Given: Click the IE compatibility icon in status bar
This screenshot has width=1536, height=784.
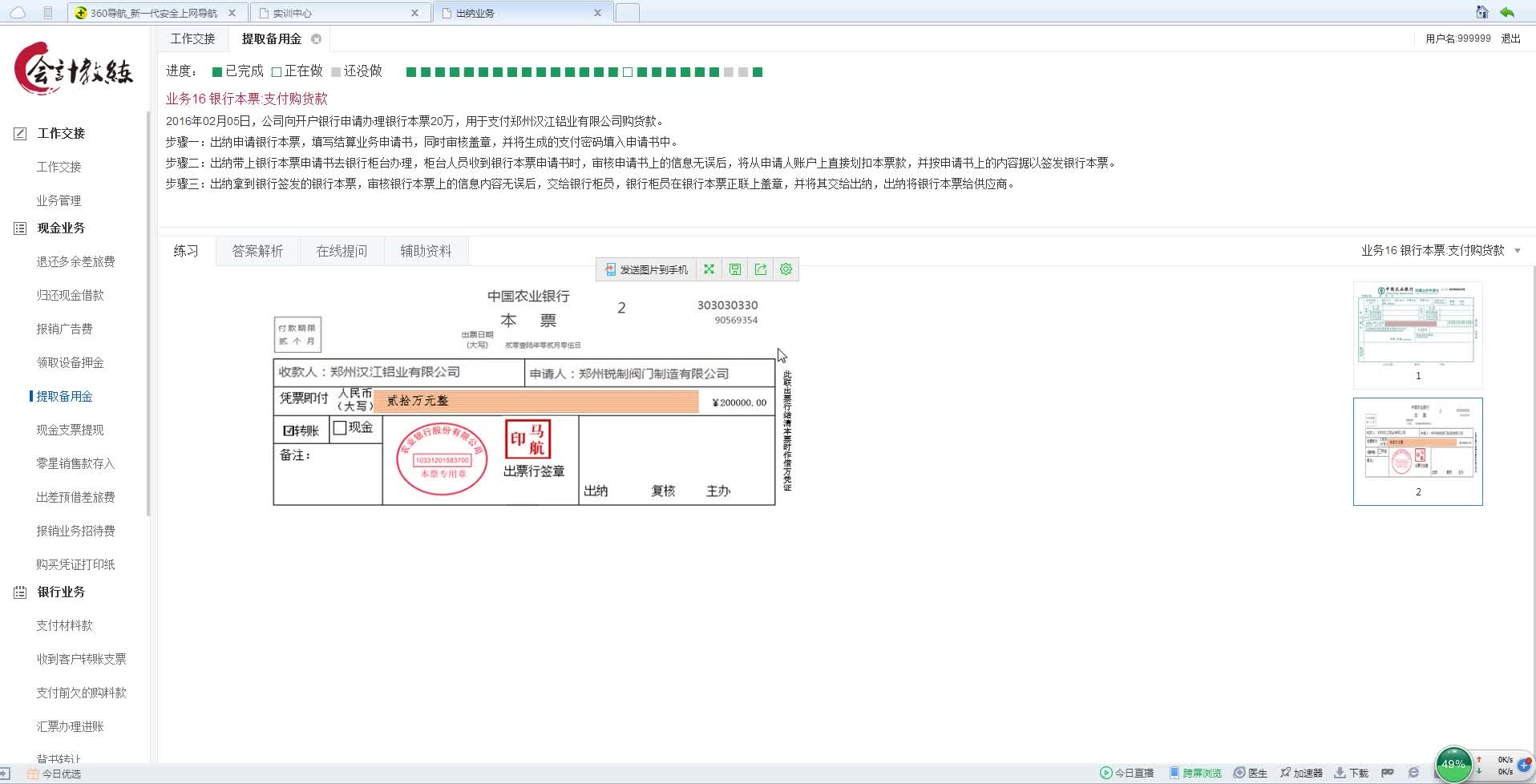Looking at the screenshot, I should 1413,773.
